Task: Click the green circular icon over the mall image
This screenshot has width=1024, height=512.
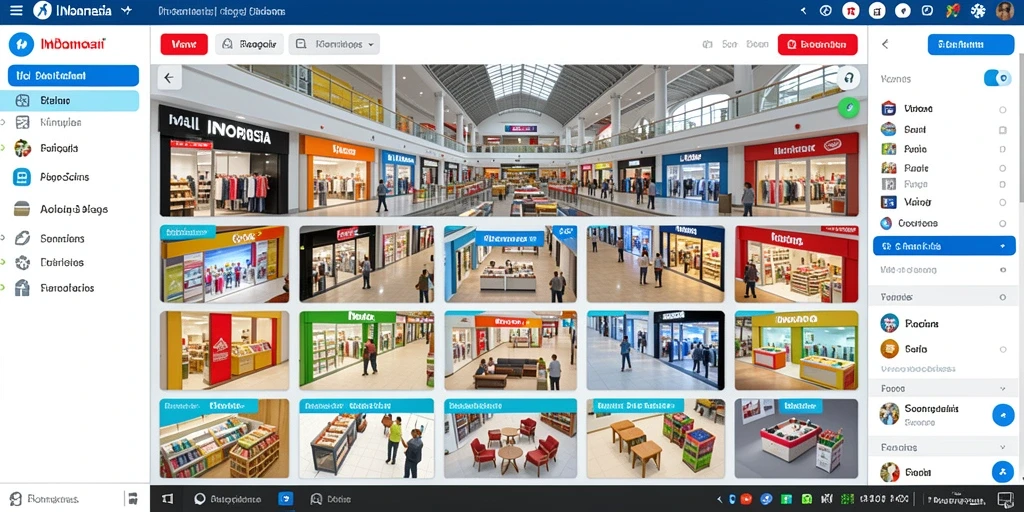Action: (848, 107)
